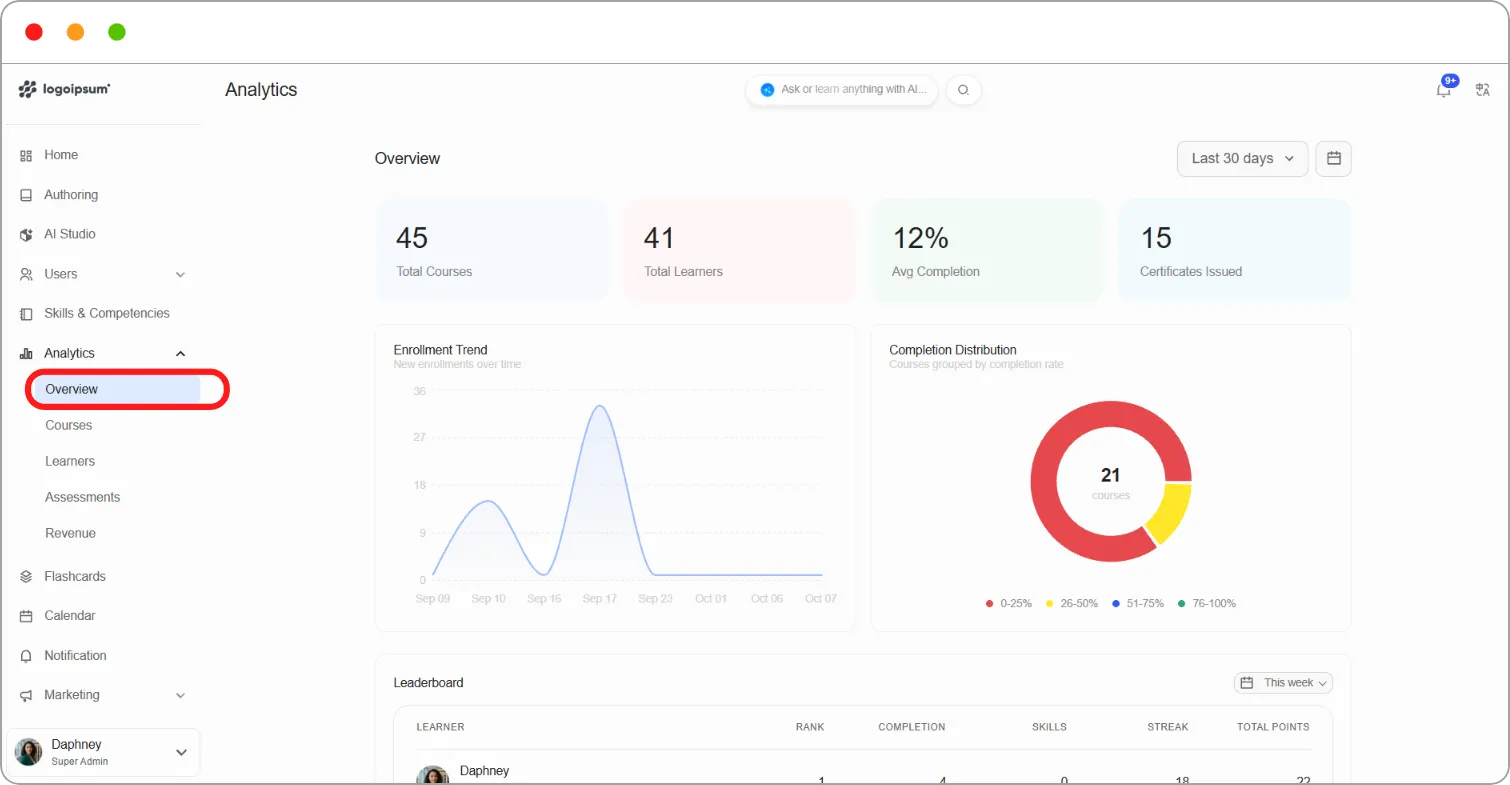This screenshot has height=785, width=1510.
Task: Click the Marketing megaphone icon
Action: tap(26, 695)
